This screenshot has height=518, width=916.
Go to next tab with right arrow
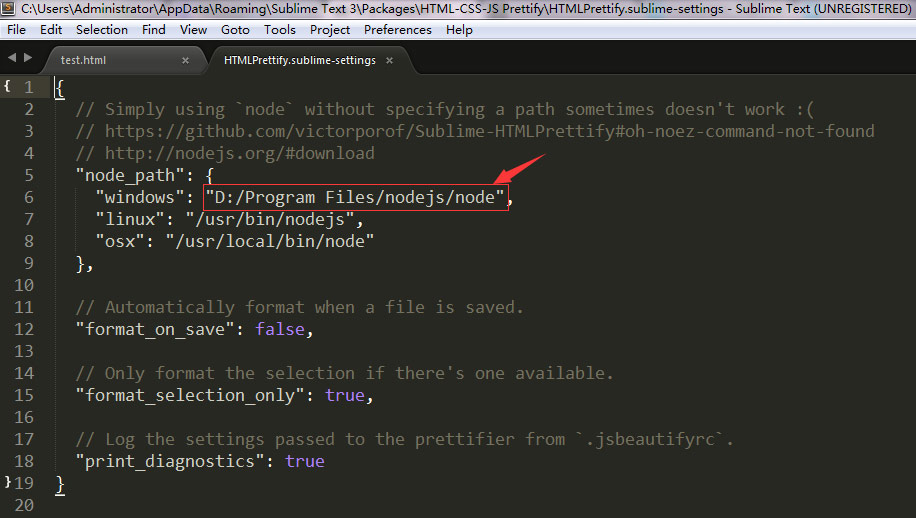[27, 58]
